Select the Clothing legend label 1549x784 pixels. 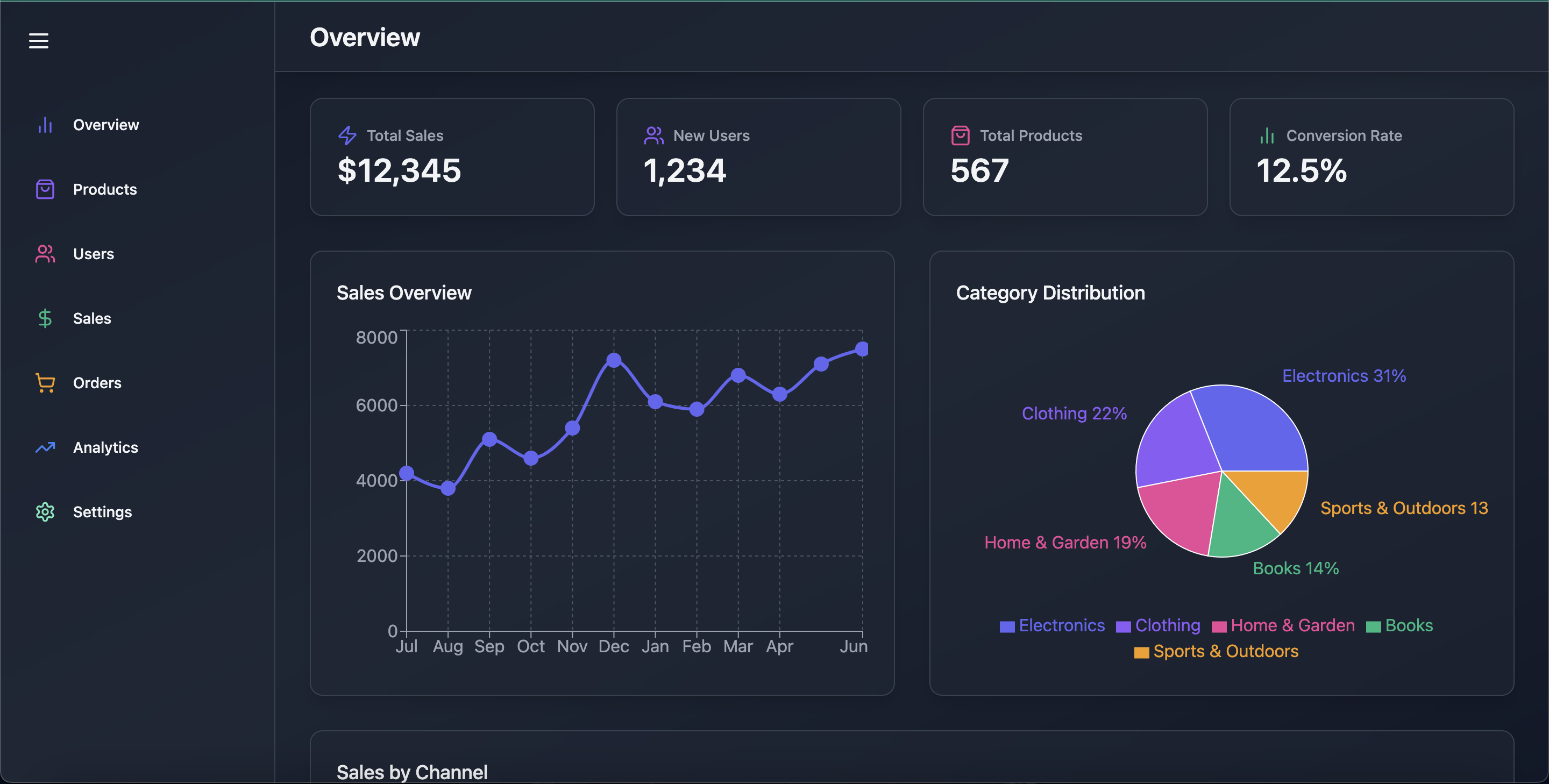coord(1168,625)
